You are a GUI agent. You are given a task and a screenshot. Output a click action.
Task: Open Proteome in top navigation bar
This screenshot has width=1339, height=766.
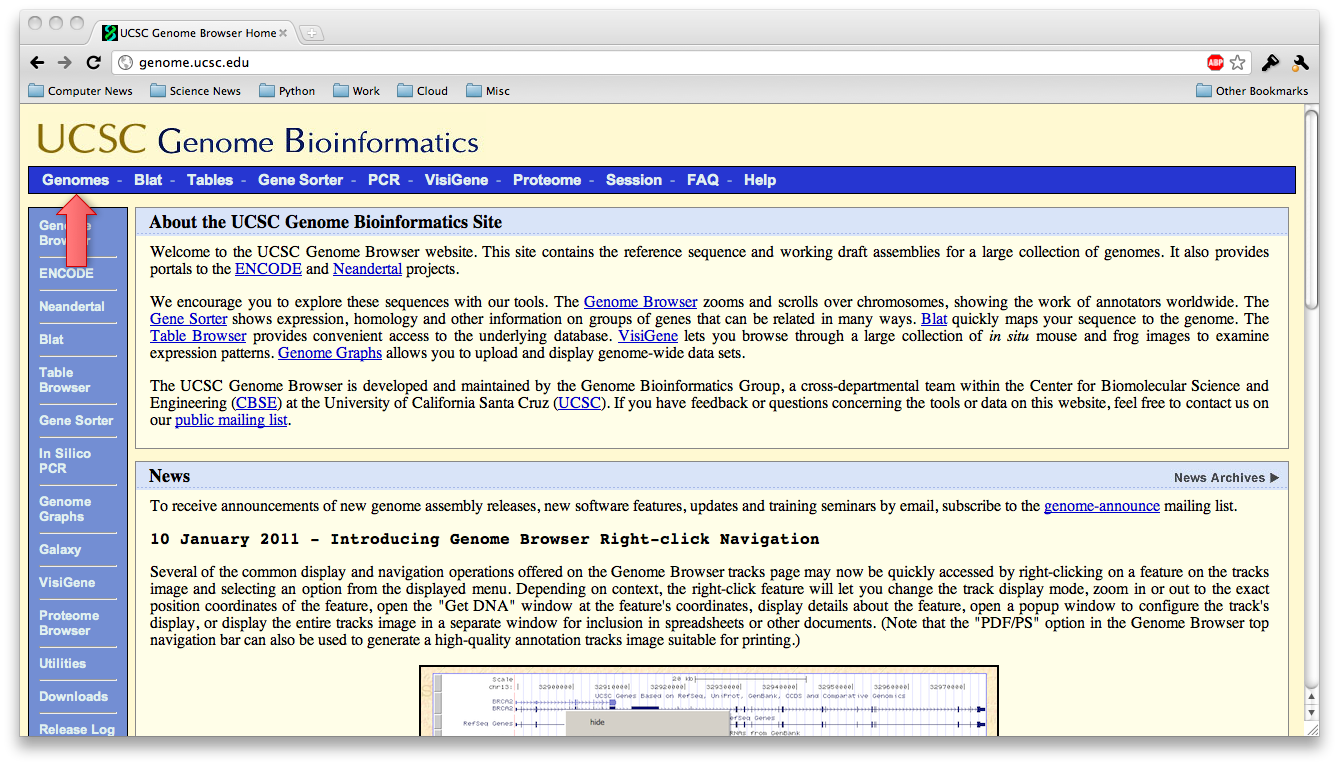click(547, 180)
